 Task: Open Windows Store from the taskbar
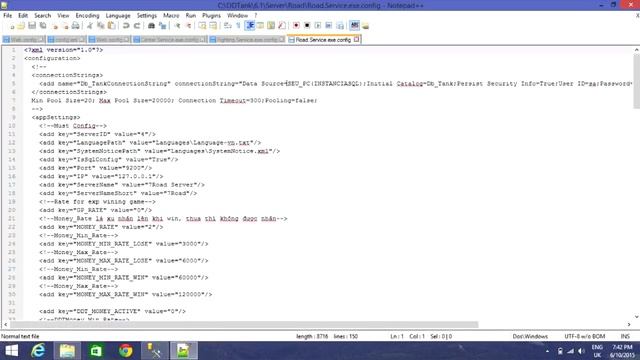pyautogui.click(x=96, y=351)
